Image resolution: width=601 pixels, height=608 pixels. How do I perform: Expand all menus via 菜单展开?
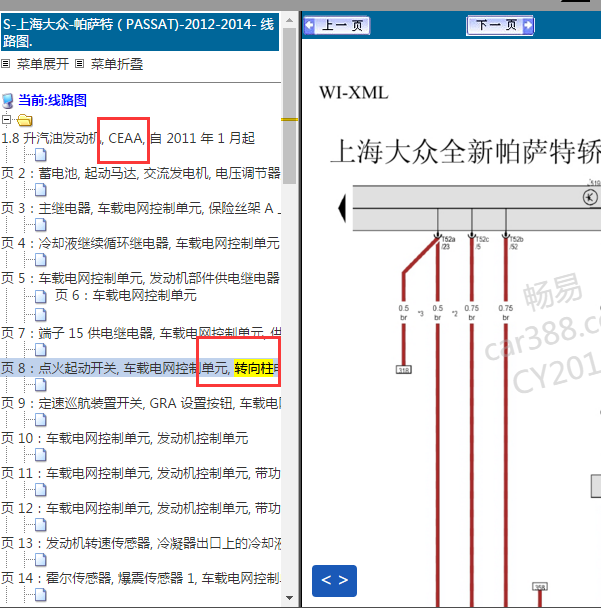(x=43, y=64)
